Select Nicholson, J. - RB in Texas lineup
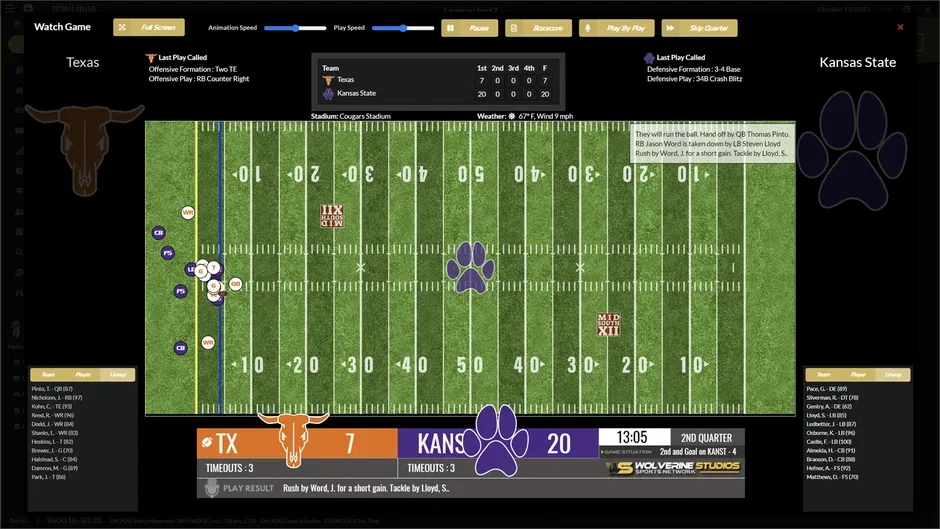 coord(57,398)
